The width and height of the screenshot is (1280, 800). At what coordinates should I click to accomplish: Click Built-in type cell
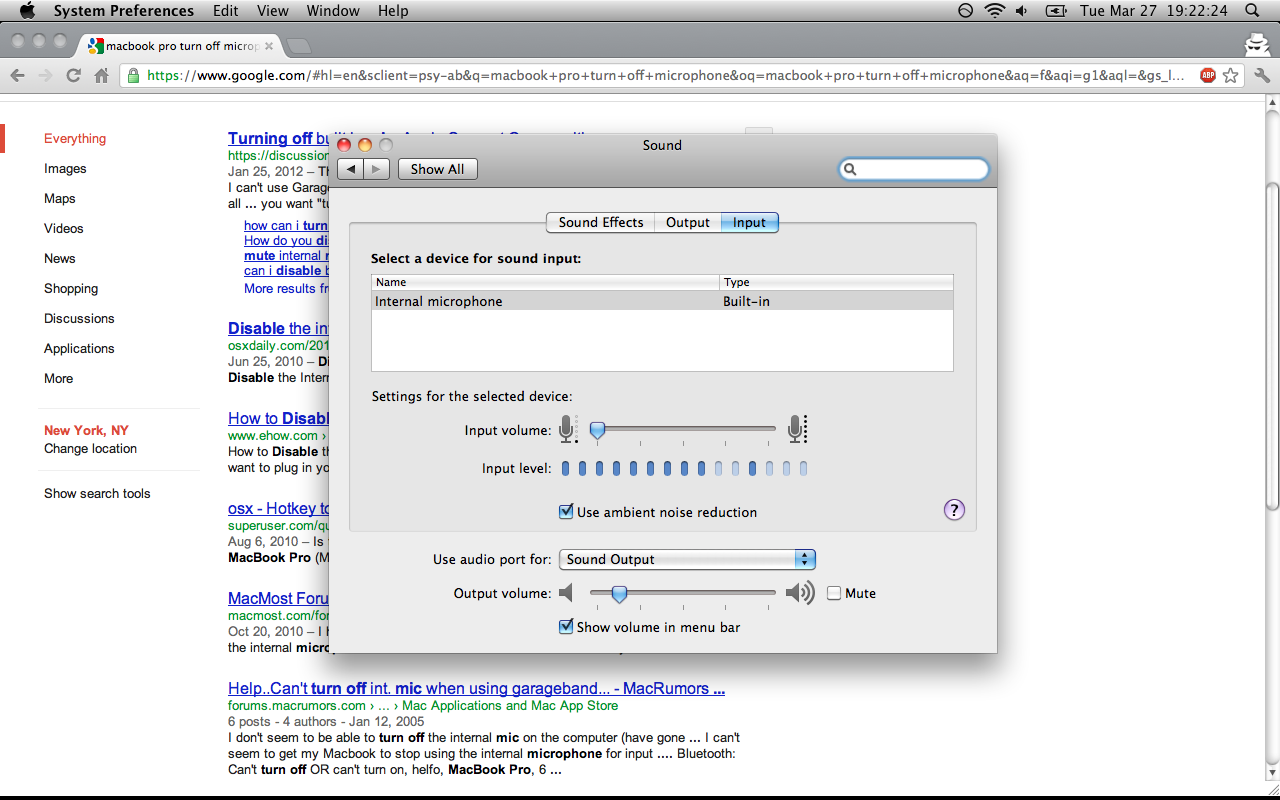click(x=747, y=301)
